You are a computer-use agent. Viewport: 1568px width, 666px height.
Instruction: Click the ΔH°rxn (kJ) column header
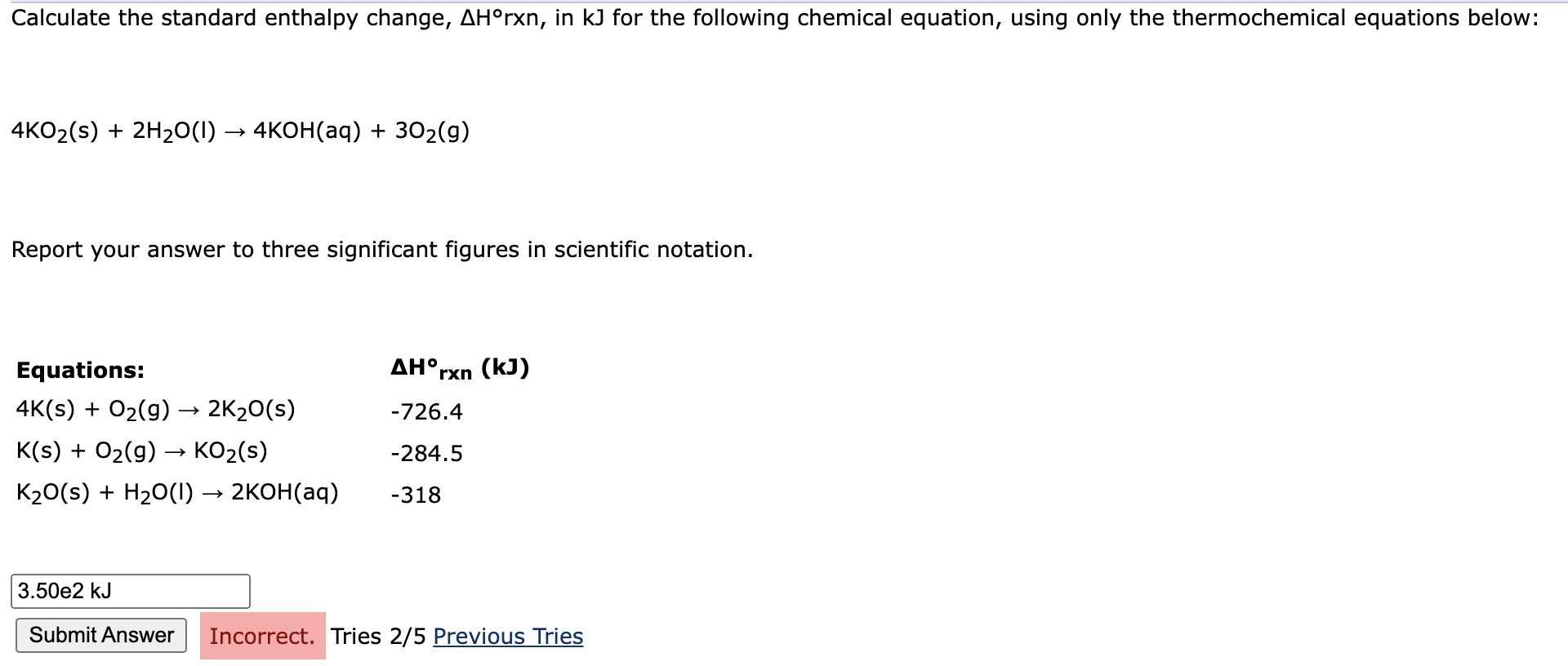[460, 366]
